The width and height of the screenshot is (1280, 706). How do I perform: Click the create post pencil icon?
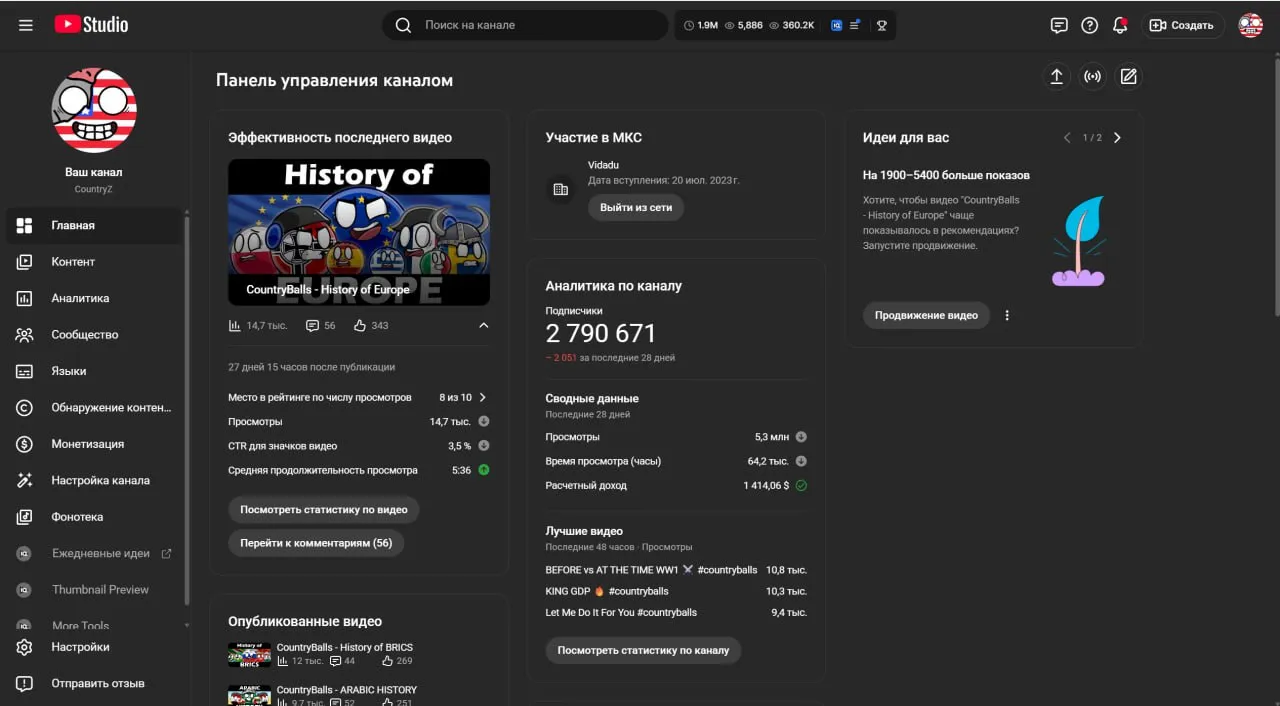point(1128,77)
